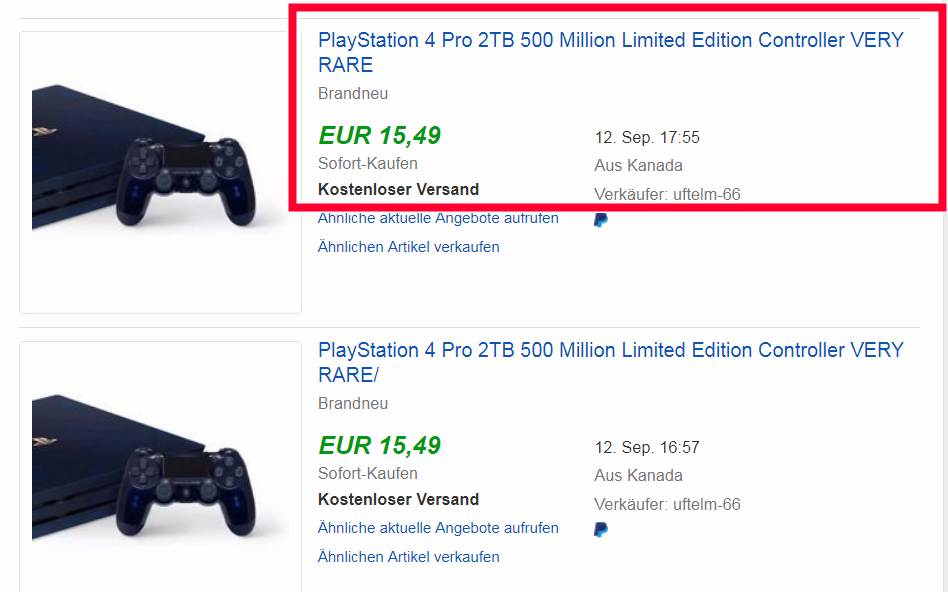948x592 pixels.
Task: Open the second listing's PlayStation 4 Pro thumbnail
Action: [x=160, y=482]
